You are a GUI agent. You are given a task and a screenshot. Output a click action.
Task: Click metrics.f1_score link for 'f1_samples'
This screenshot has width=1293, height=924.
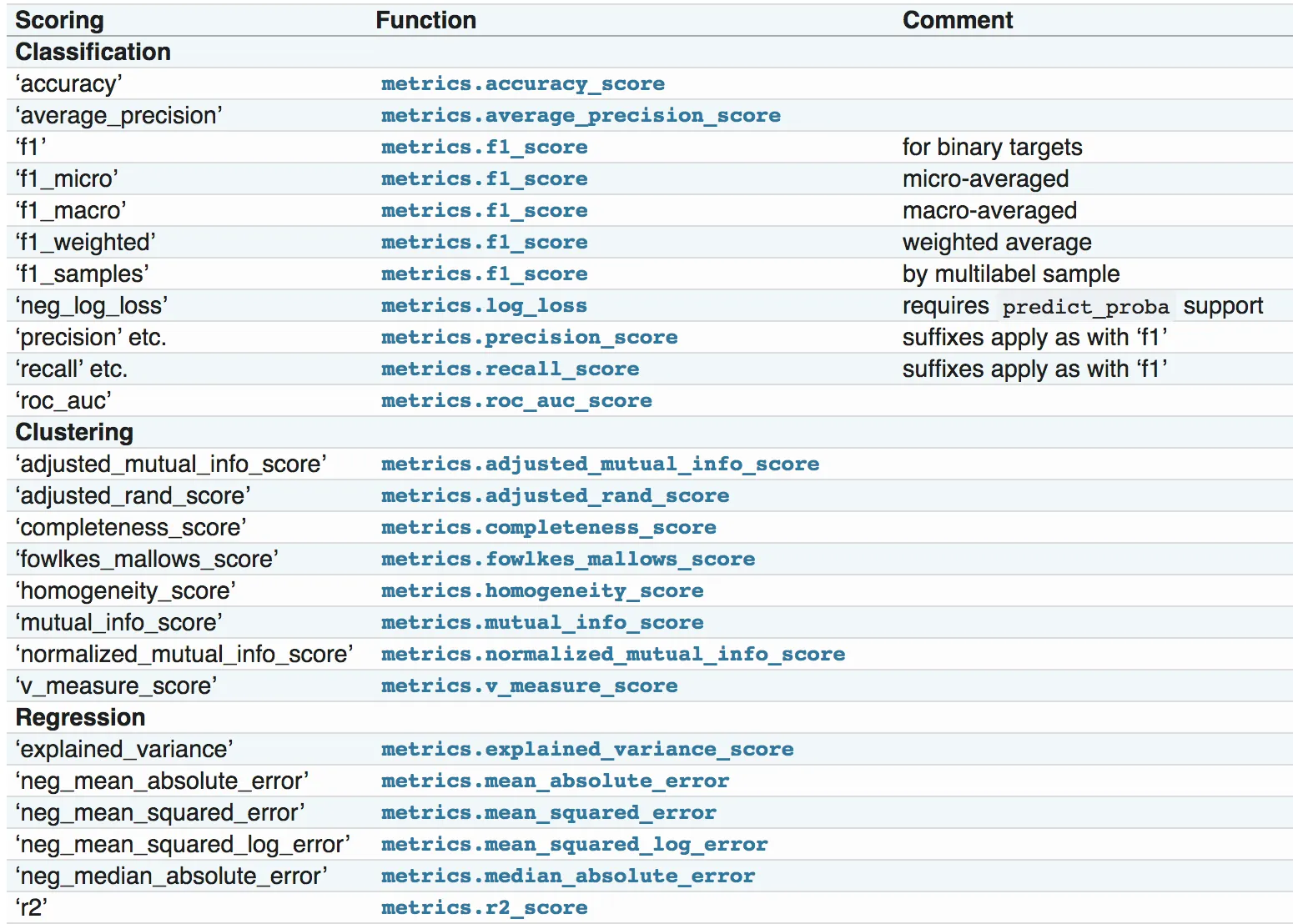point(484,274)
